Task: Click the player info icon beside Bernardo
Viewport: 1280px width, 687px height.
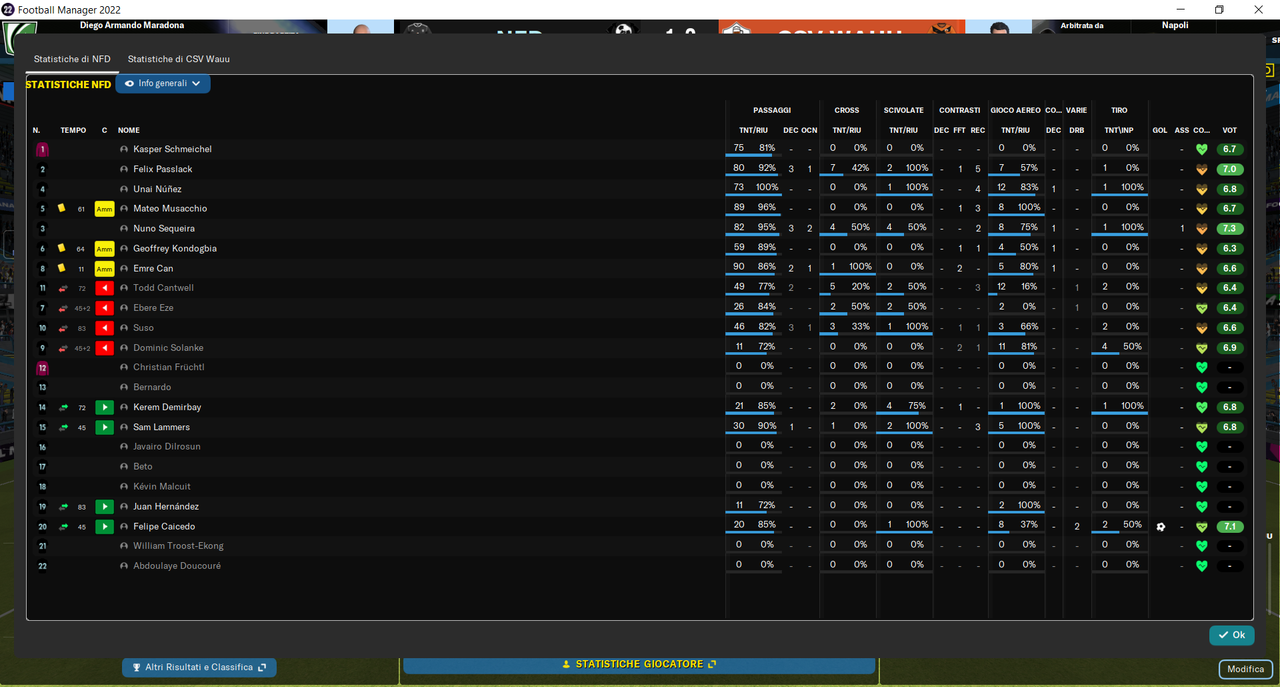Action: pos(124,387)
